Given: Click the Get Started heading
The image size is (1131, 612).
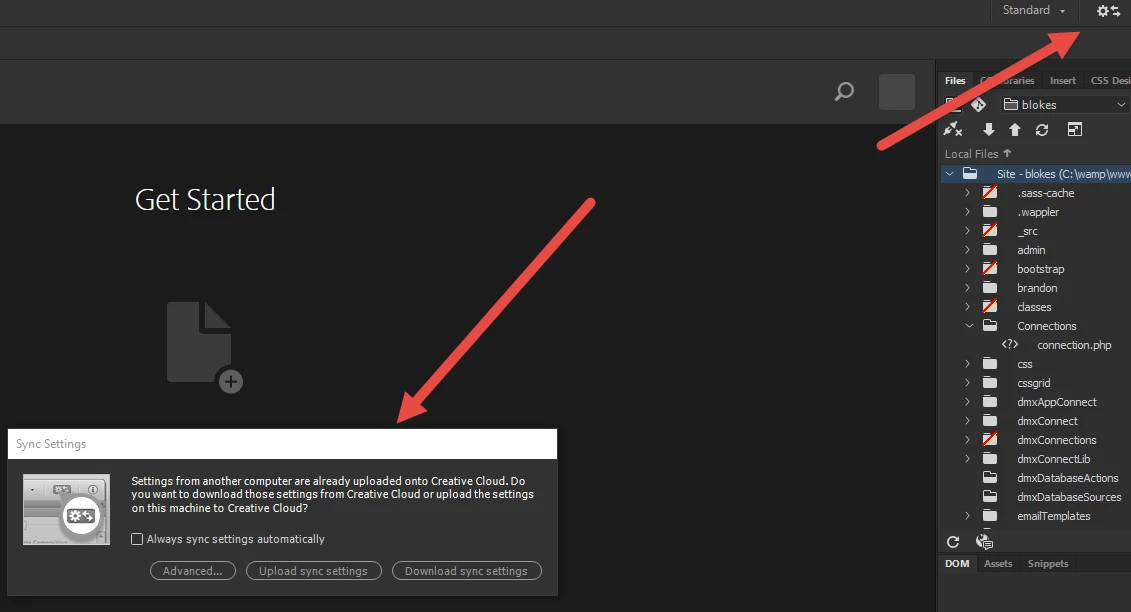Looking at the screenshot, I should click(205, 200).
